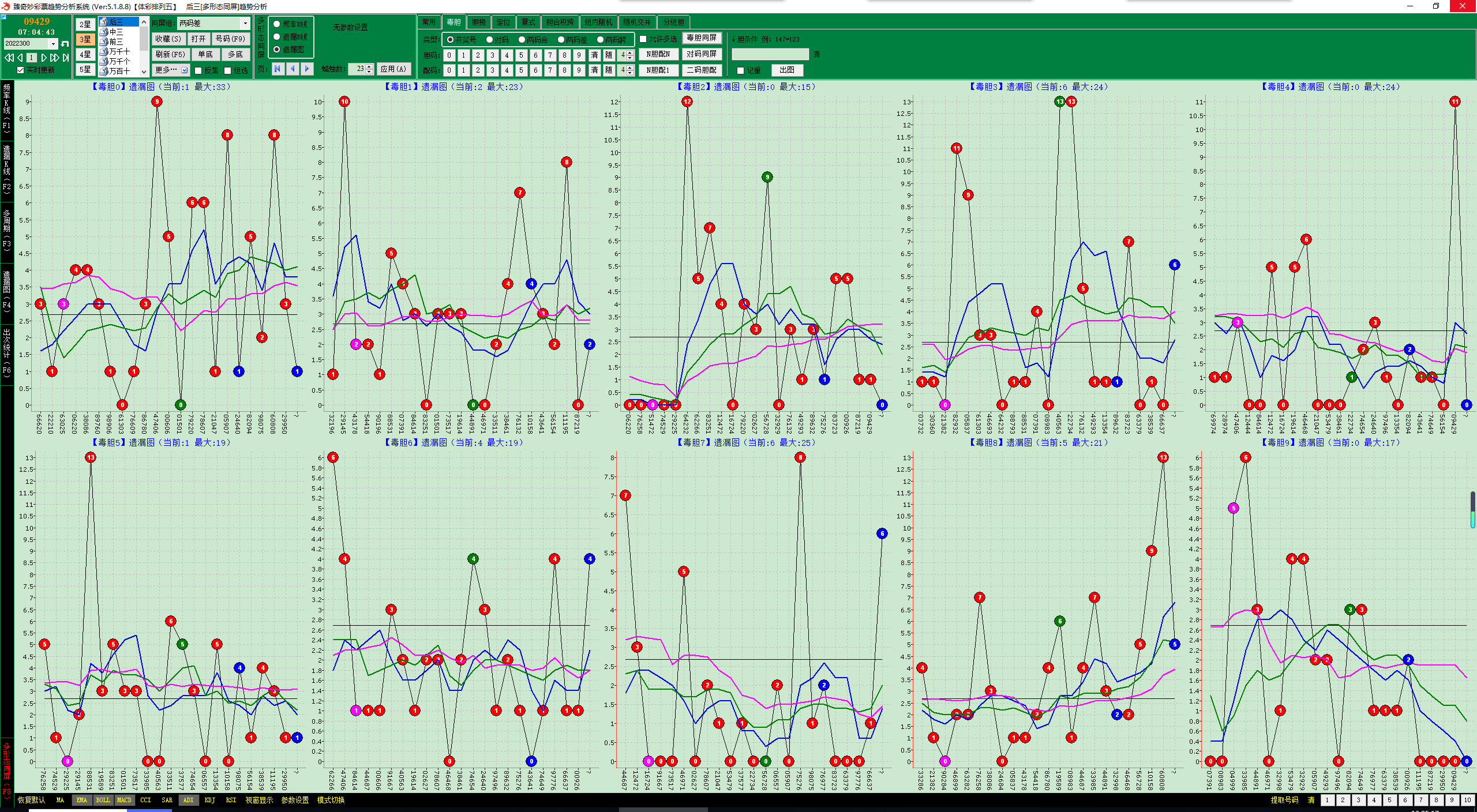Step forward one period with right triangle
Viewport: 1477px width, 812px height.
click(43, 58)
